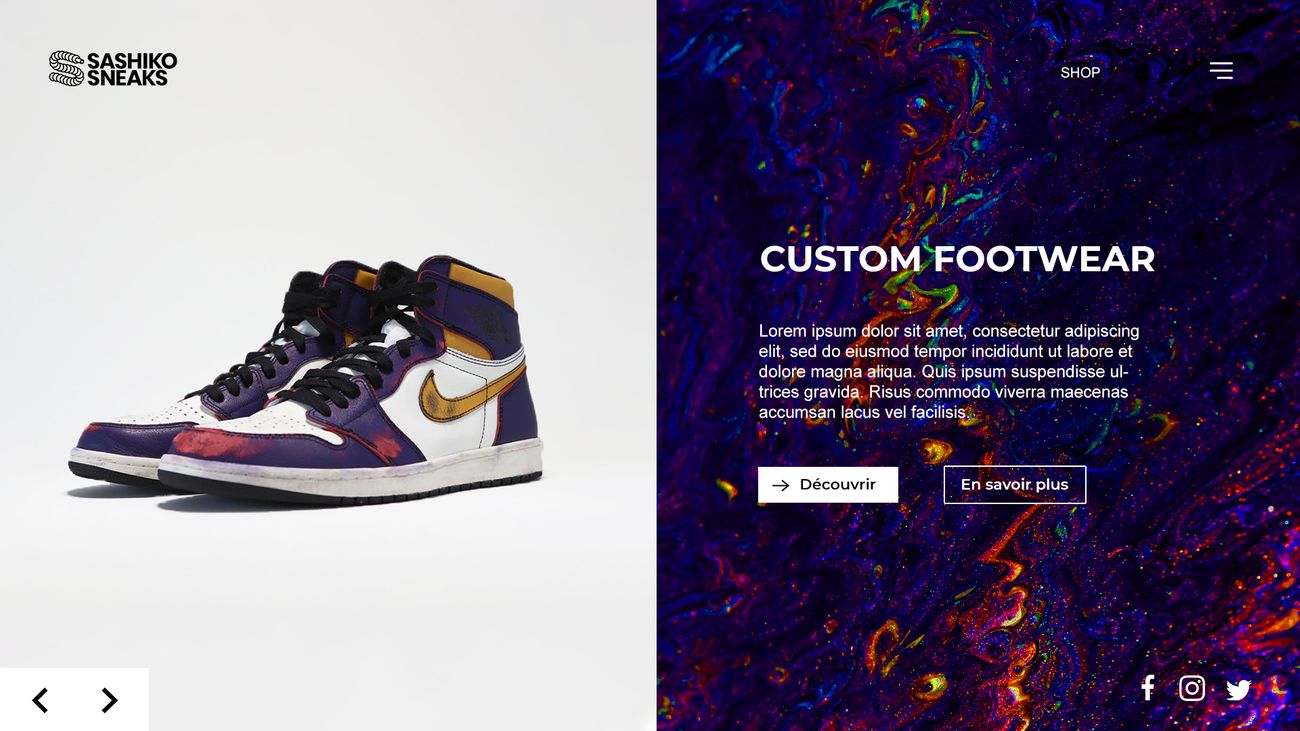Viewport: 1300px width, 731px height.
Task: Select the En savoir plus button
Action: [1014, 485]
